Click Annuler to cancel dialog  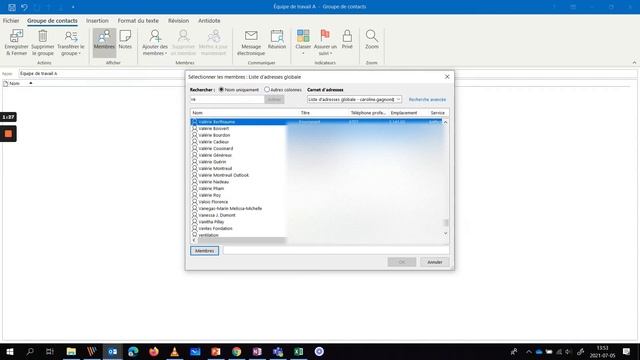(x=435, y=262)
